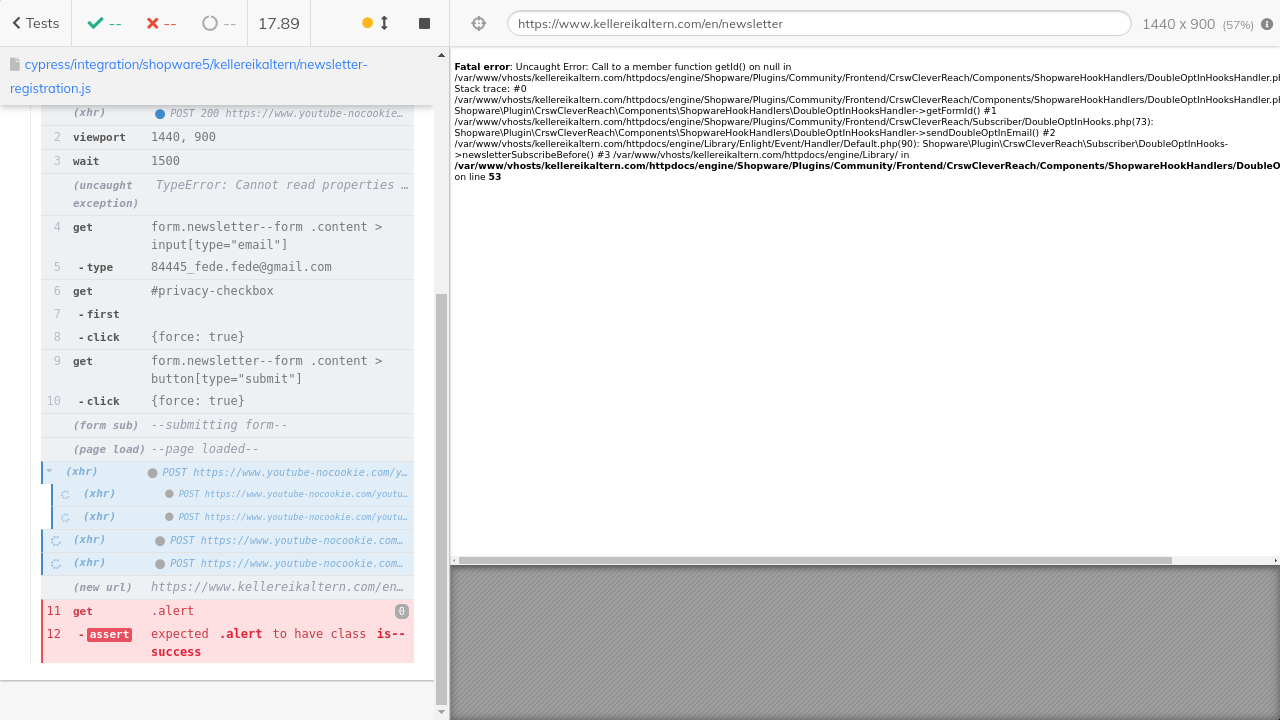Screen dimensions: 1280x720
Task: Open the selector playground crosshair
Action: (x=478, y=23)
